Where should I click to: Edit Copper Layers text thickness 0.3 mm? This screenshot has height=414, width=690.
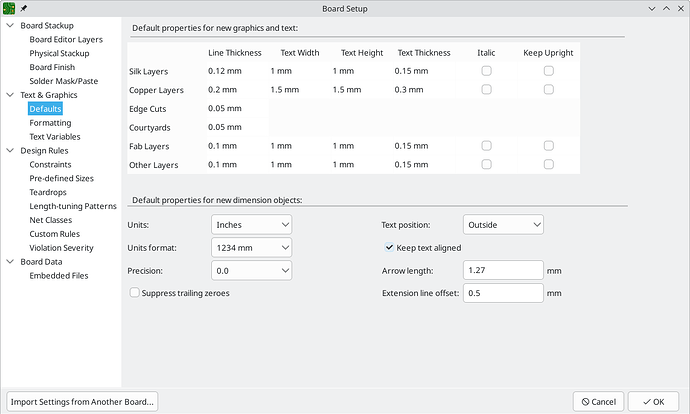click(x=424, y=90)
